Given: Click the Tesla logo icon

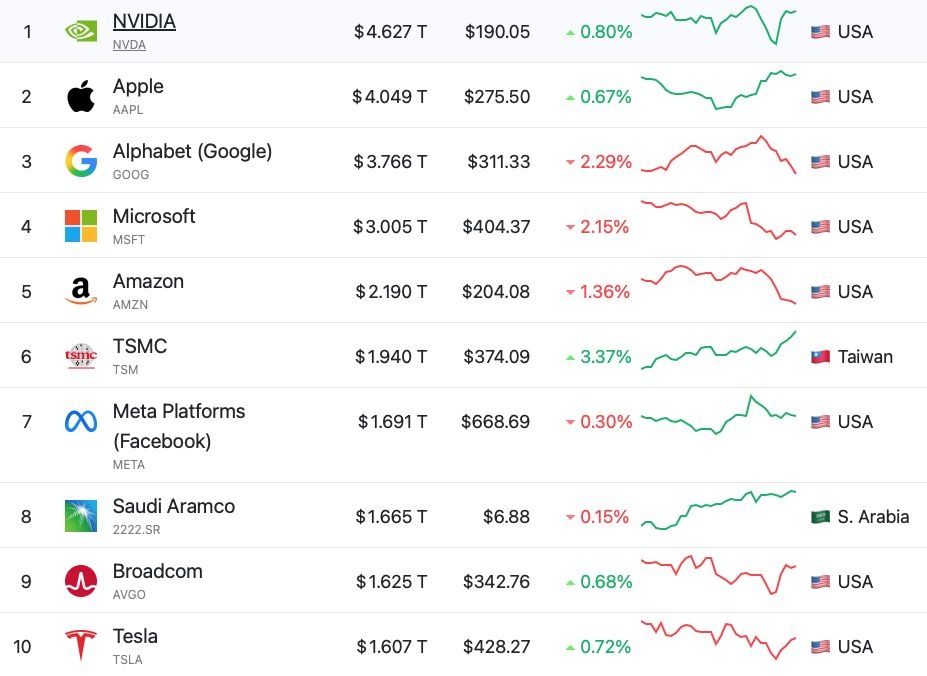Looking at the screenshot, I should tap(81, 646).
